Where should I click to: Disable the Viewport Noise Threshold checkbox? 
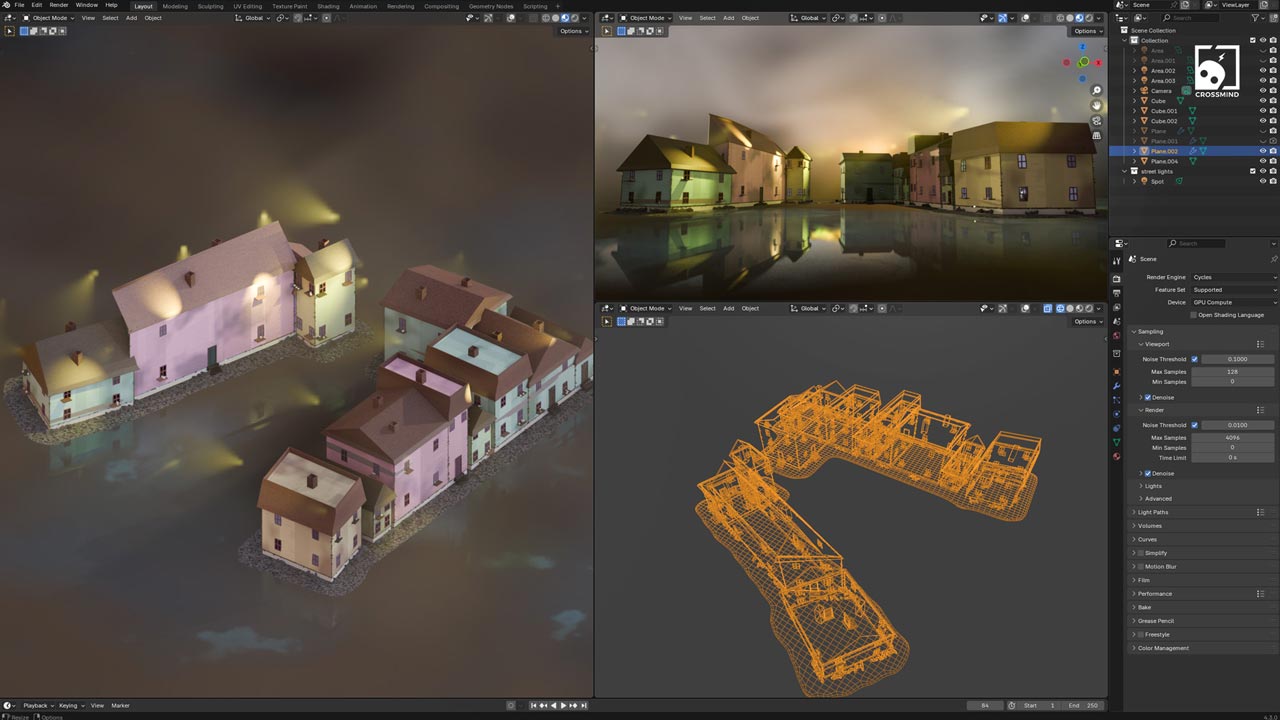click(x=1194, y=359)
